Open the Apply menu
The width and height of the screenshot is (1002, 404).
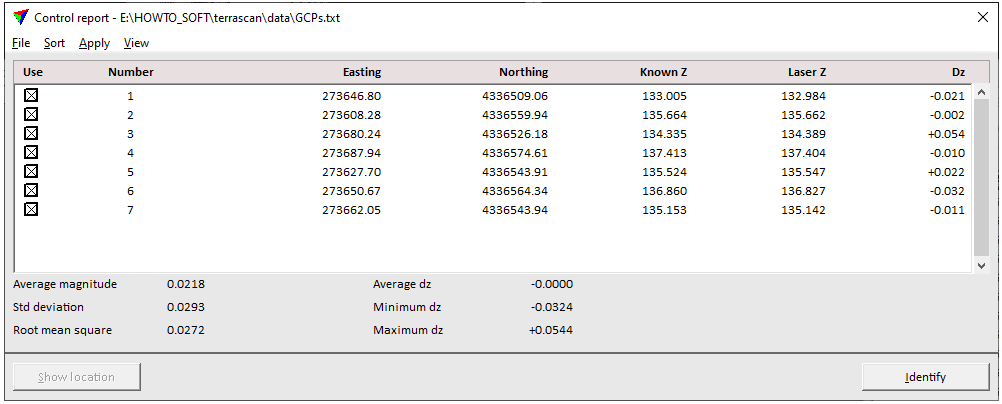coord(94,43)
